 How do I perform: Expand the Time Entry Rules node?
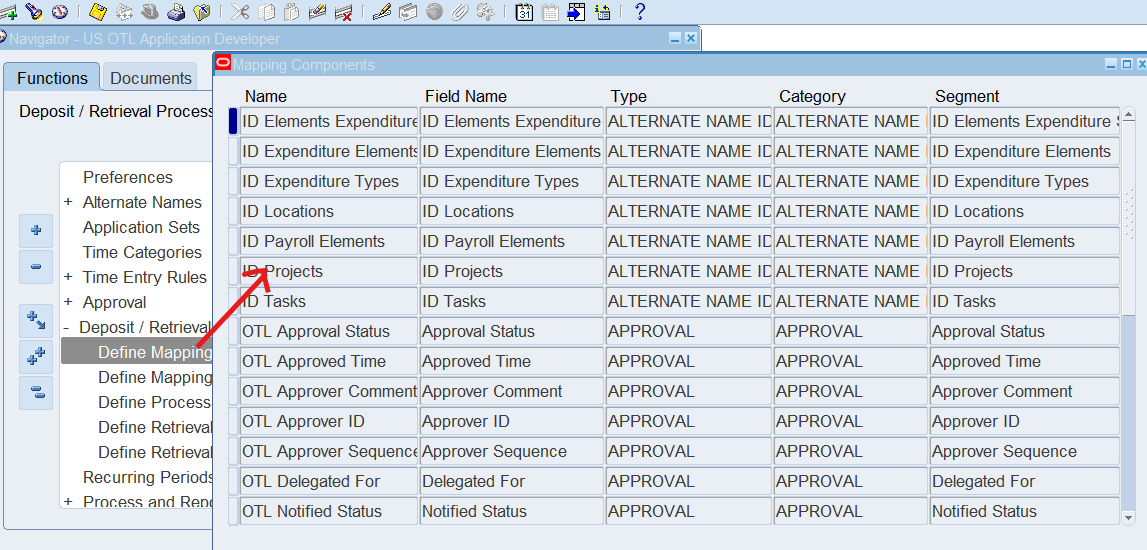click(x=68, y=277)
